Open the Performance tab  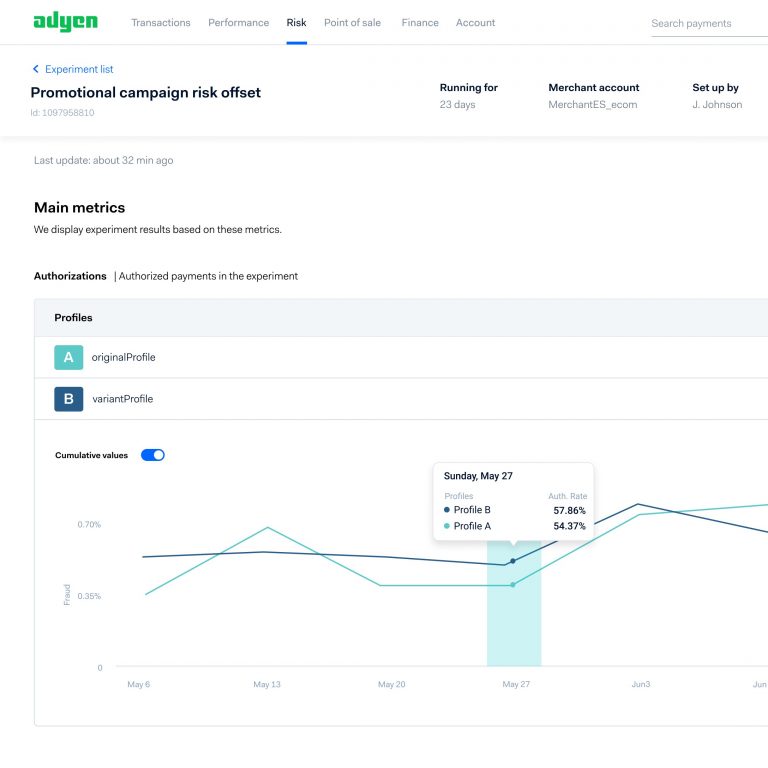pyautogui.click(x=238, y=23)
